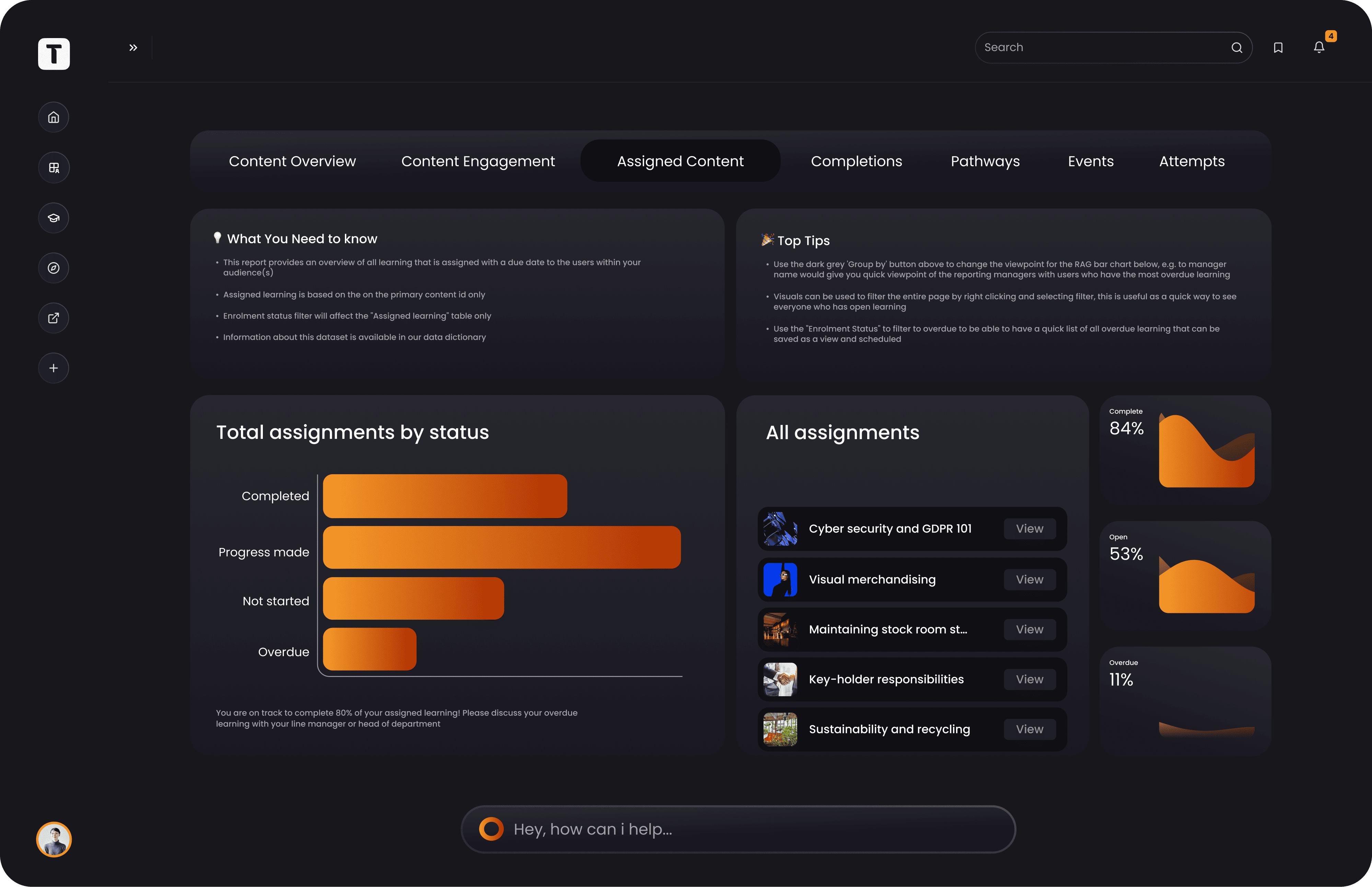This screenshot has width=1372, height=887.
Task: Open the dashboard layout icon in sidebar
Action: 54,167
